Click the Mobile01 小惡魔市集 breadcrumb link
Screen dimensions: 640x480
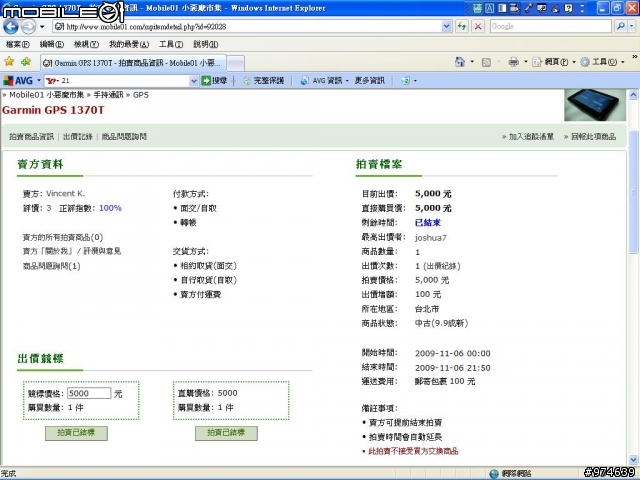coord(47,95)
